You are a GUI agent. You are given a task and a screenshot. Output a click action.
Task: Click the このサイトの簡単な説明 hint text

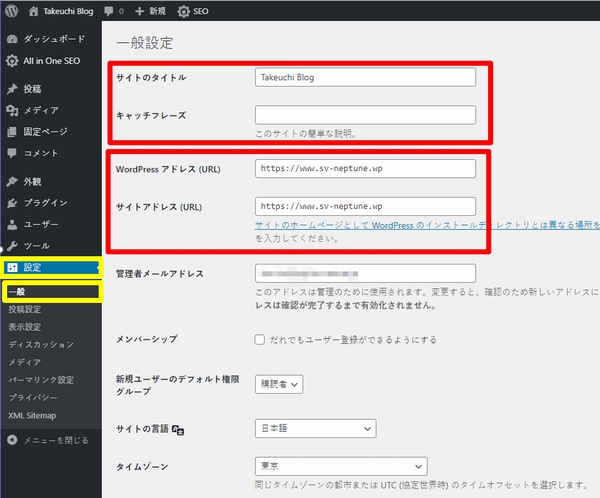306,134
